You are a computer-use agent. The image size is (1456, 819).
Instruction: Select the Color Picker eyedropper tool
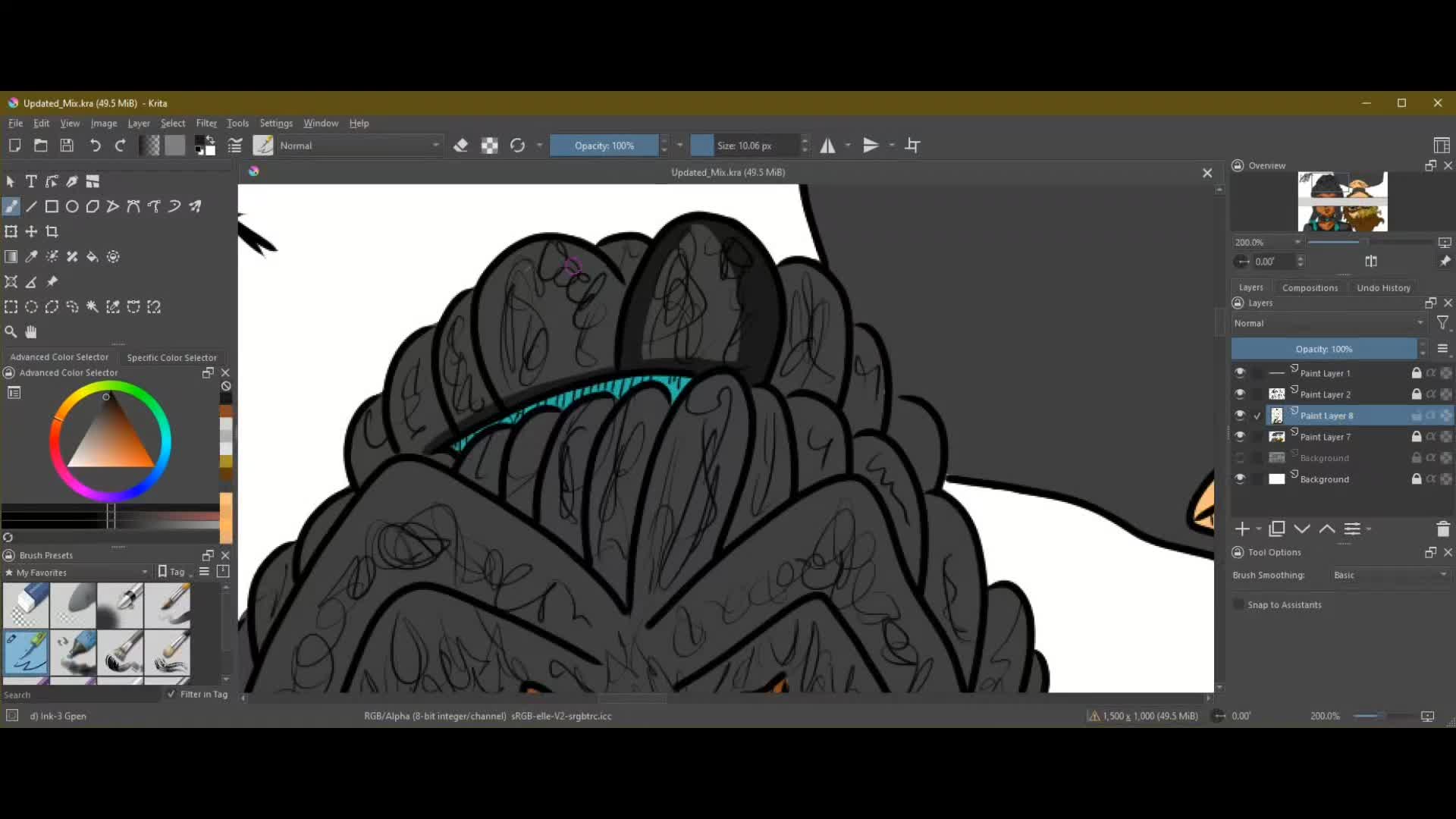(x=31, y=256)
